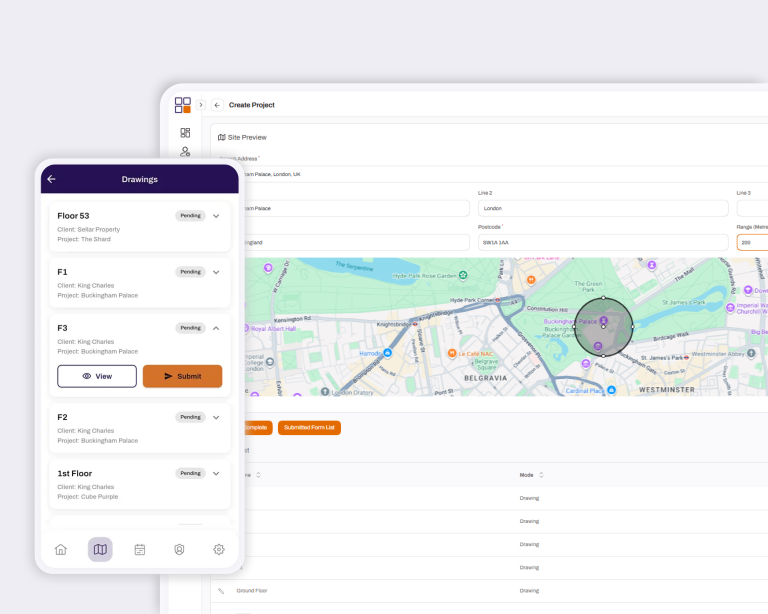
Task: Click Hyde Park Corner station marker
Action: (498, 300)
